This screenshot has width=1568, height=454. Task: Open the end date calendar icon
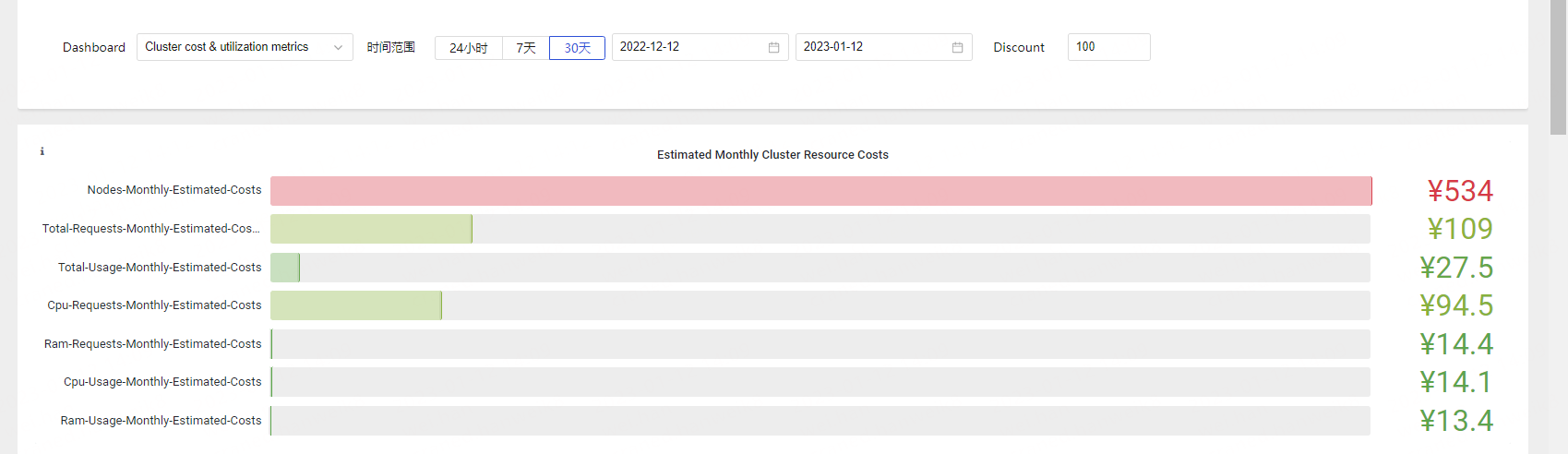[x=957, y=47]
